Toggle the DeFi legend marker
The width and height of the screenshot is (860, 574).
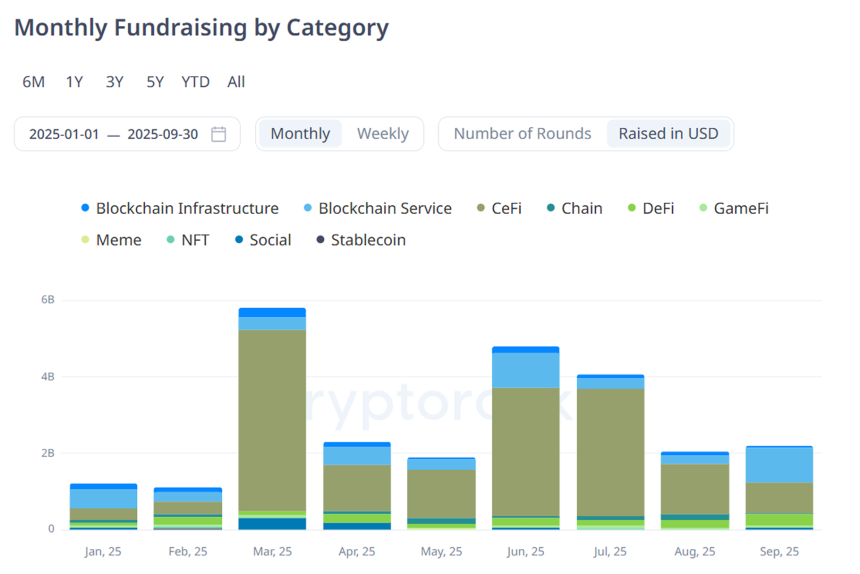[x=631, y=209]
